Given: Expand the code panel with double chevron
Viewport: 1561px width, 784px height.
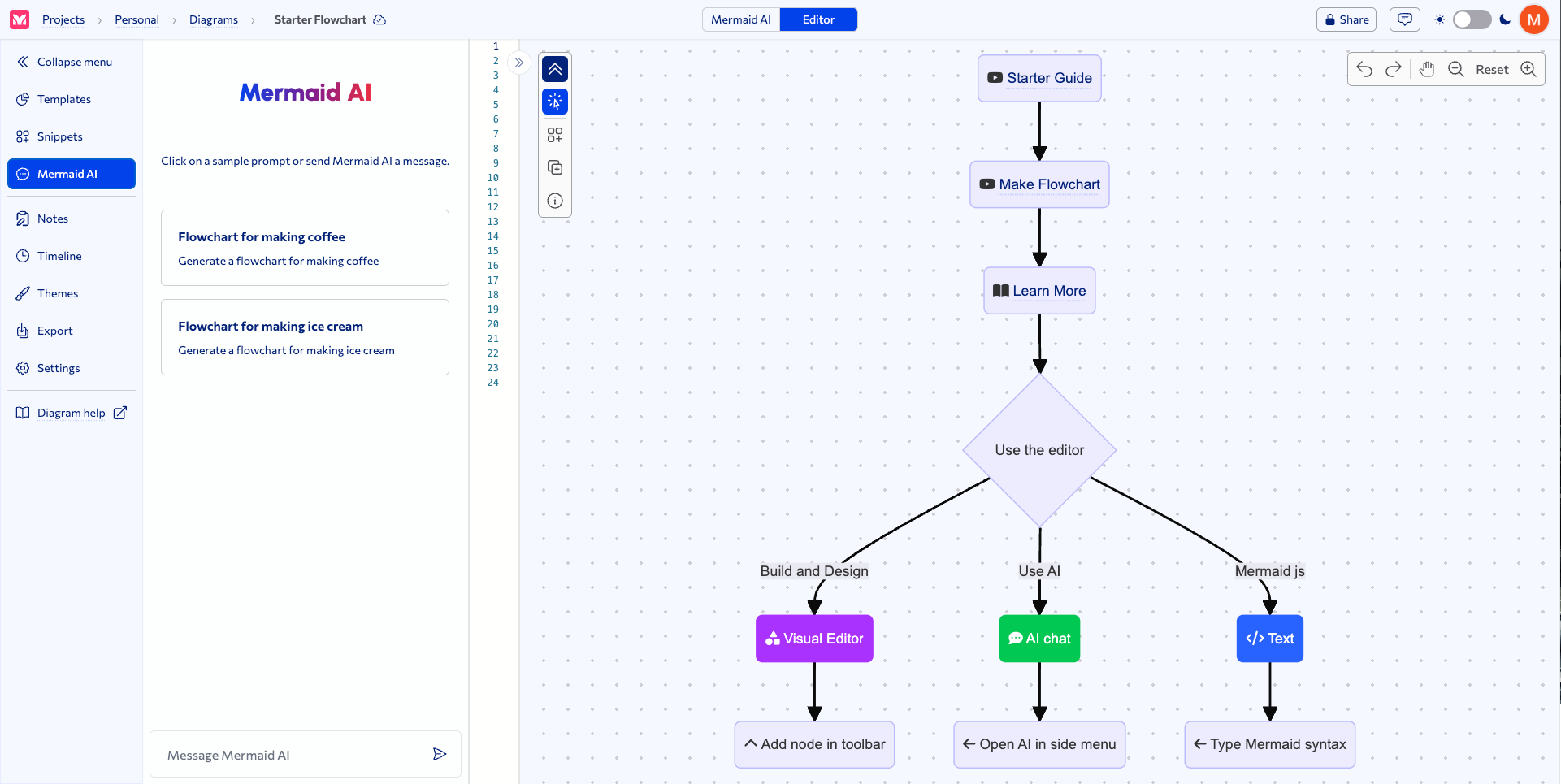Looking at the screenshot, I should click(x=518, y=63).
